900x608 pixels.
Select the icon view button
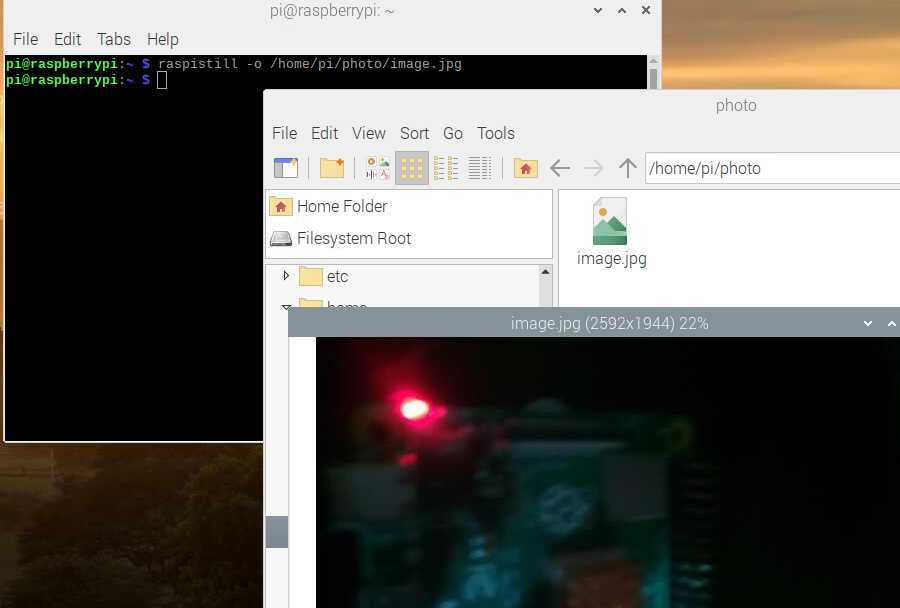coord(412,168)
